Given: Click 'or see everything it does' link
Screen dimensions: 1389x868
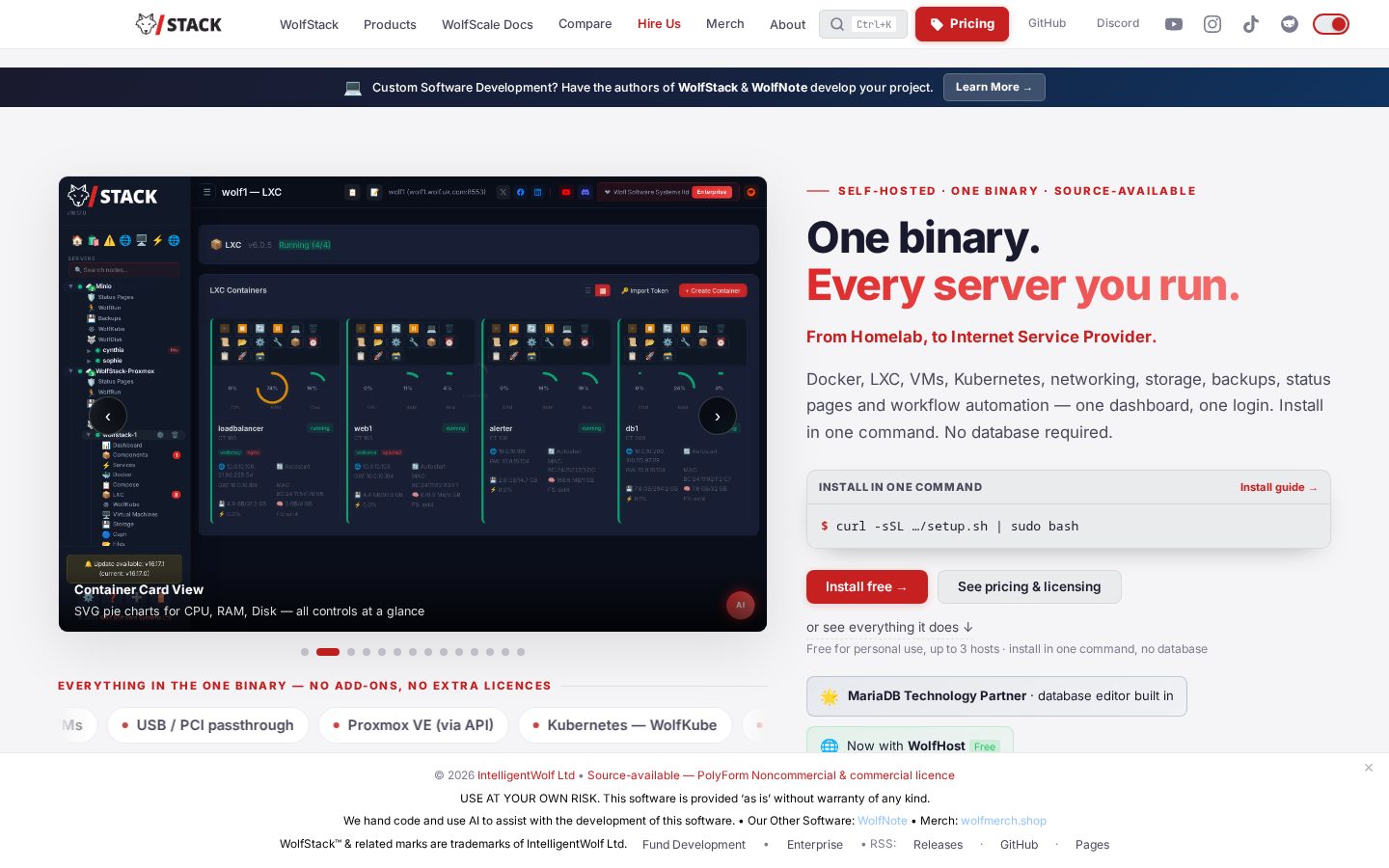Looking at the screenshot, I should coord(889,627).
